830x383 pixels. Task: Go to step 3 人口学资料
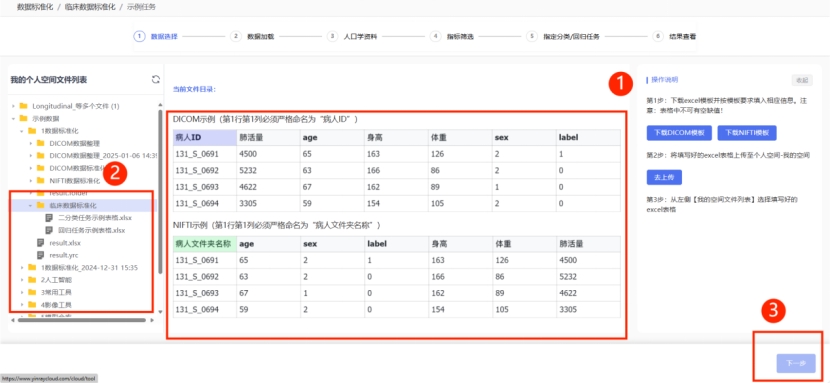[x=352, y=37]
